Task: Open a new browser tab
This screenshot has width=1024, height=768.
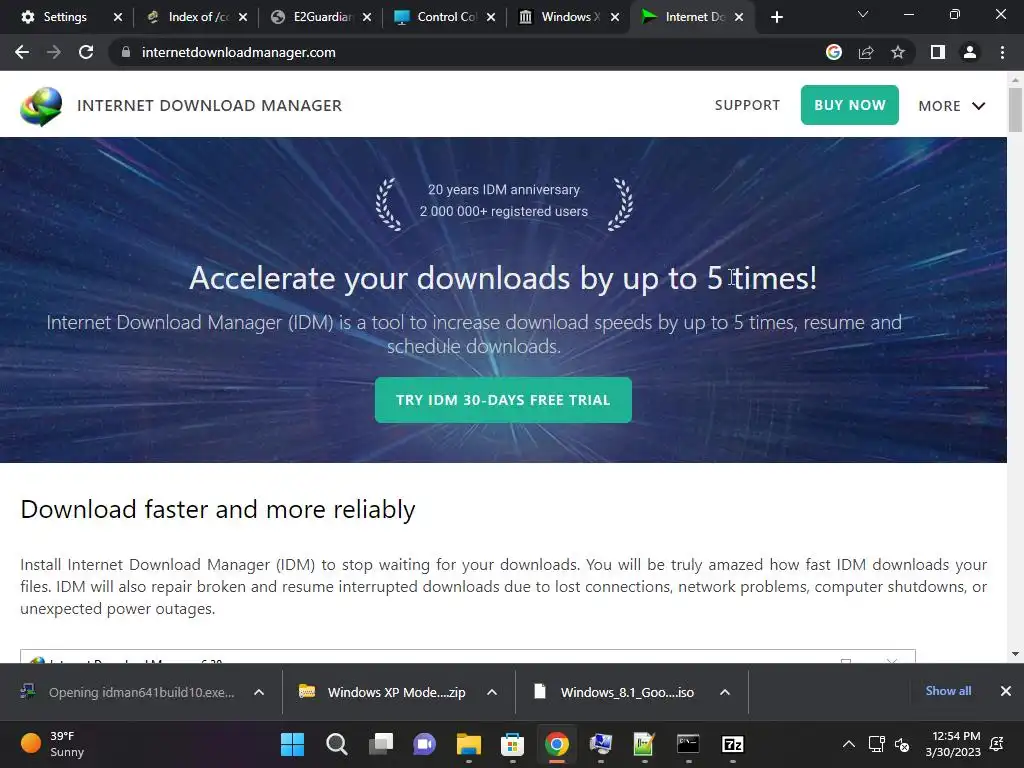Action: point(776,17)
